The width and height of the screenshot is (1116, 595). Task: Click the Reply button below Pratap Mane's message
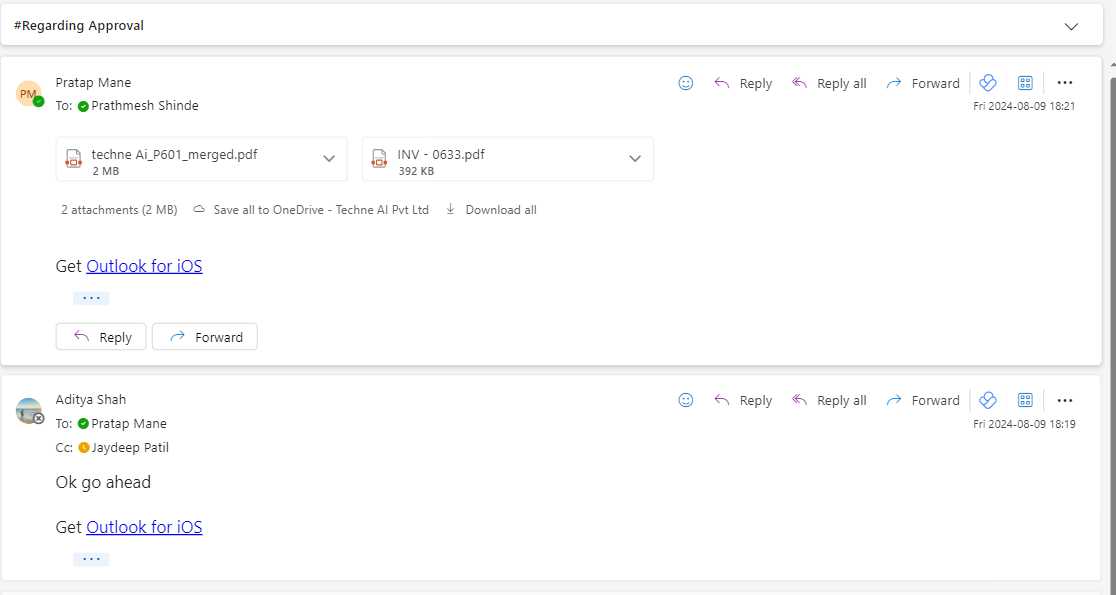point(101,337)
